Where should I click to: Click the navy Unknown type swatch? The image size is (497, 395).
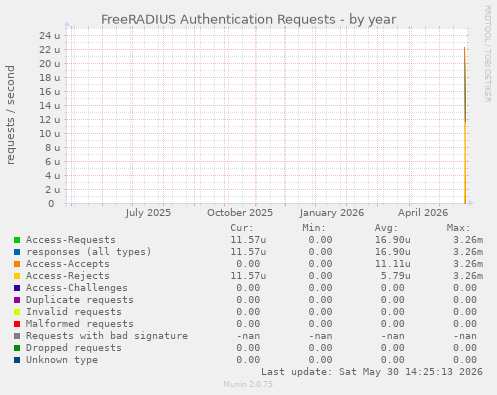[x=17, y=360]
